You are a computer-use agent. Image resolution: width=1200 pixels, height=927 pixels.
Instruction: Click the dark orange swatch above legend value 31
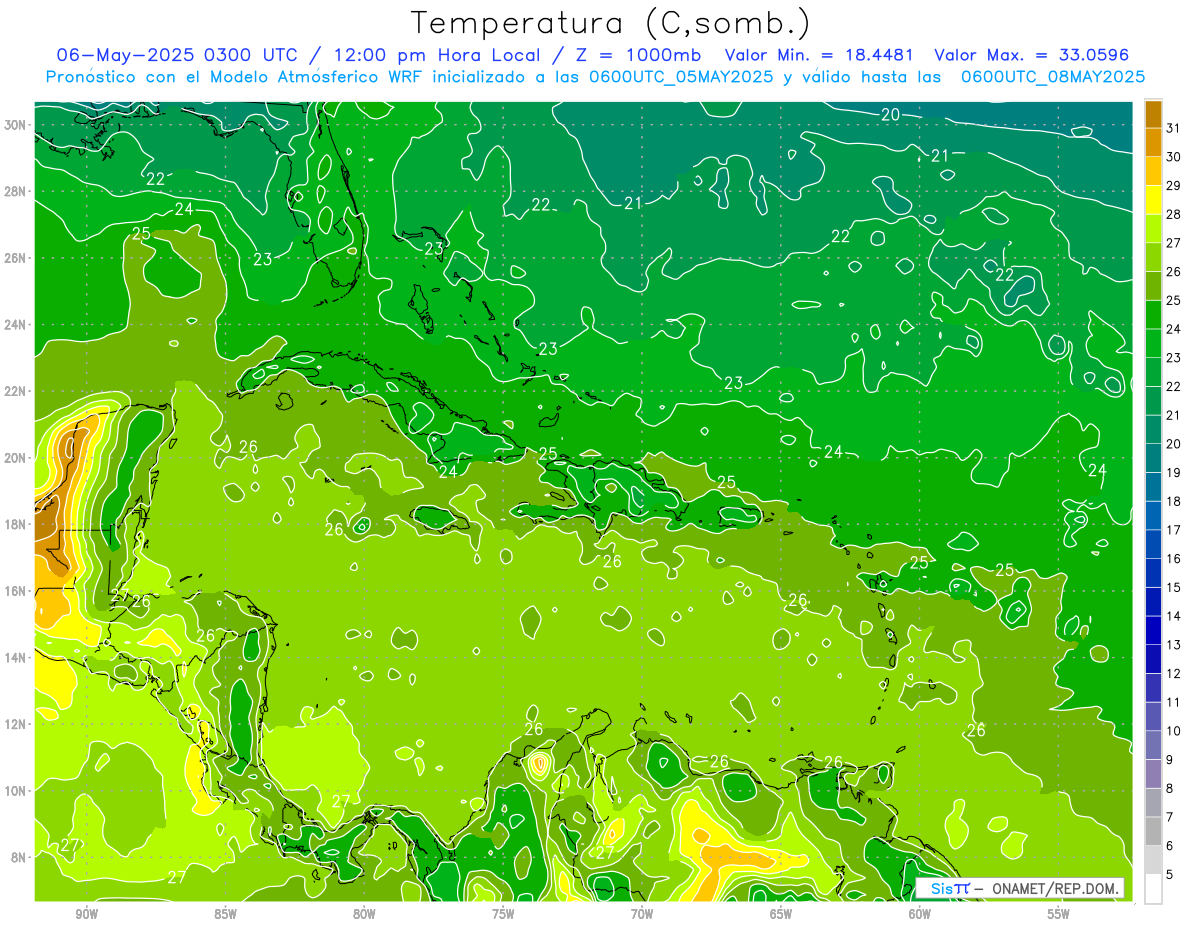click(1153, 114)
